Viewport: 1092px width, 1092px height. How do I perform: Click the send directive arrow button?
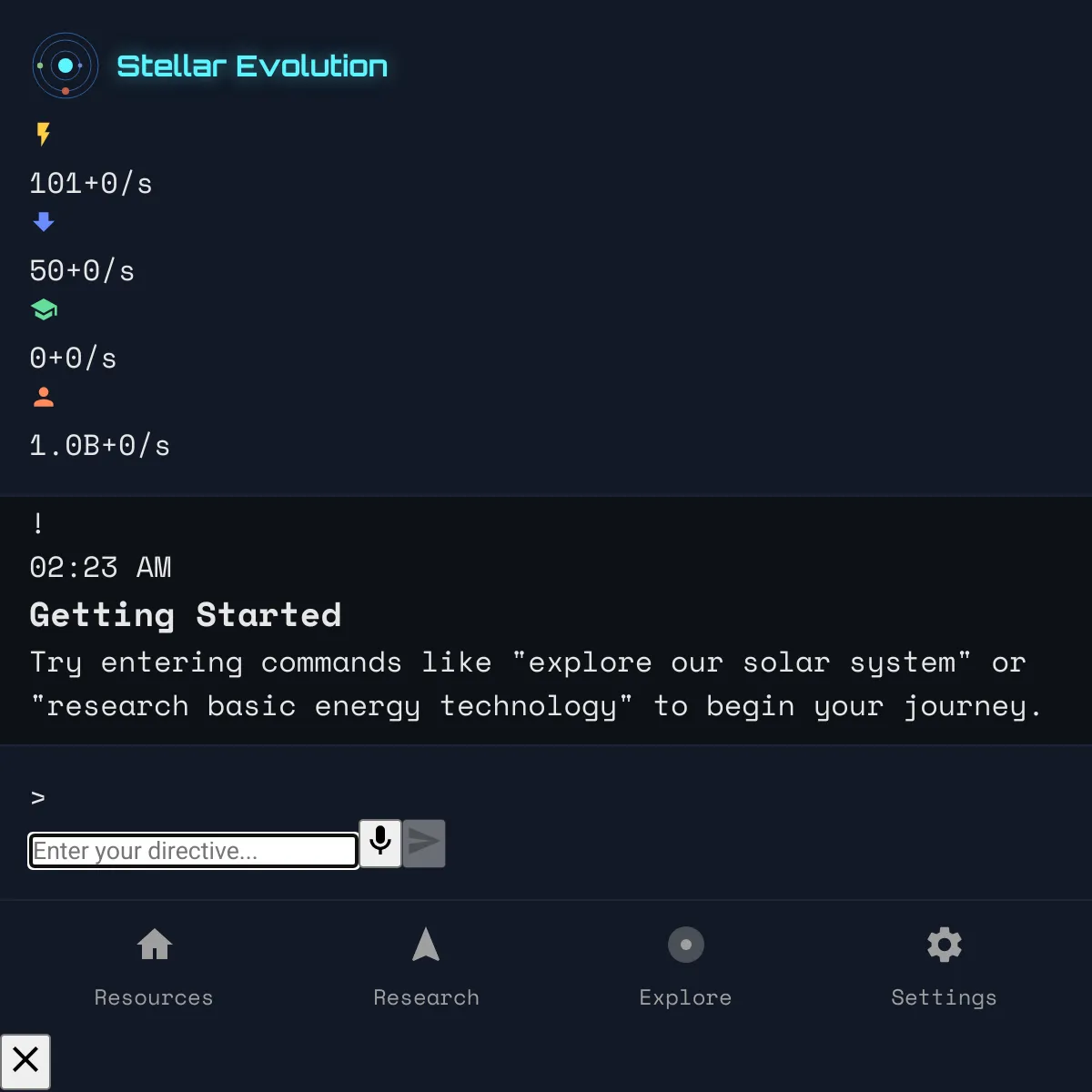click(424, 843)
